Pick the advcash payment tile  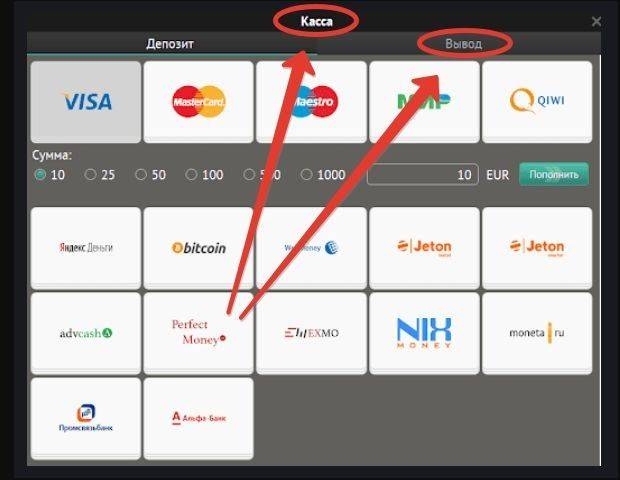click(86, 333)
